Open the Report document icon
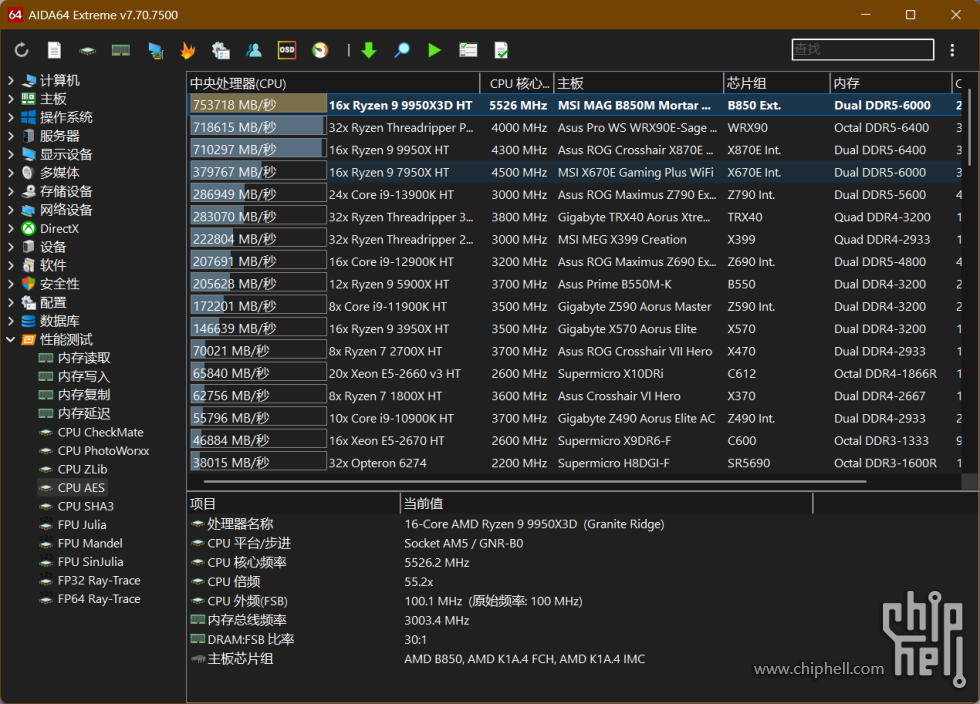 [54, 50]
